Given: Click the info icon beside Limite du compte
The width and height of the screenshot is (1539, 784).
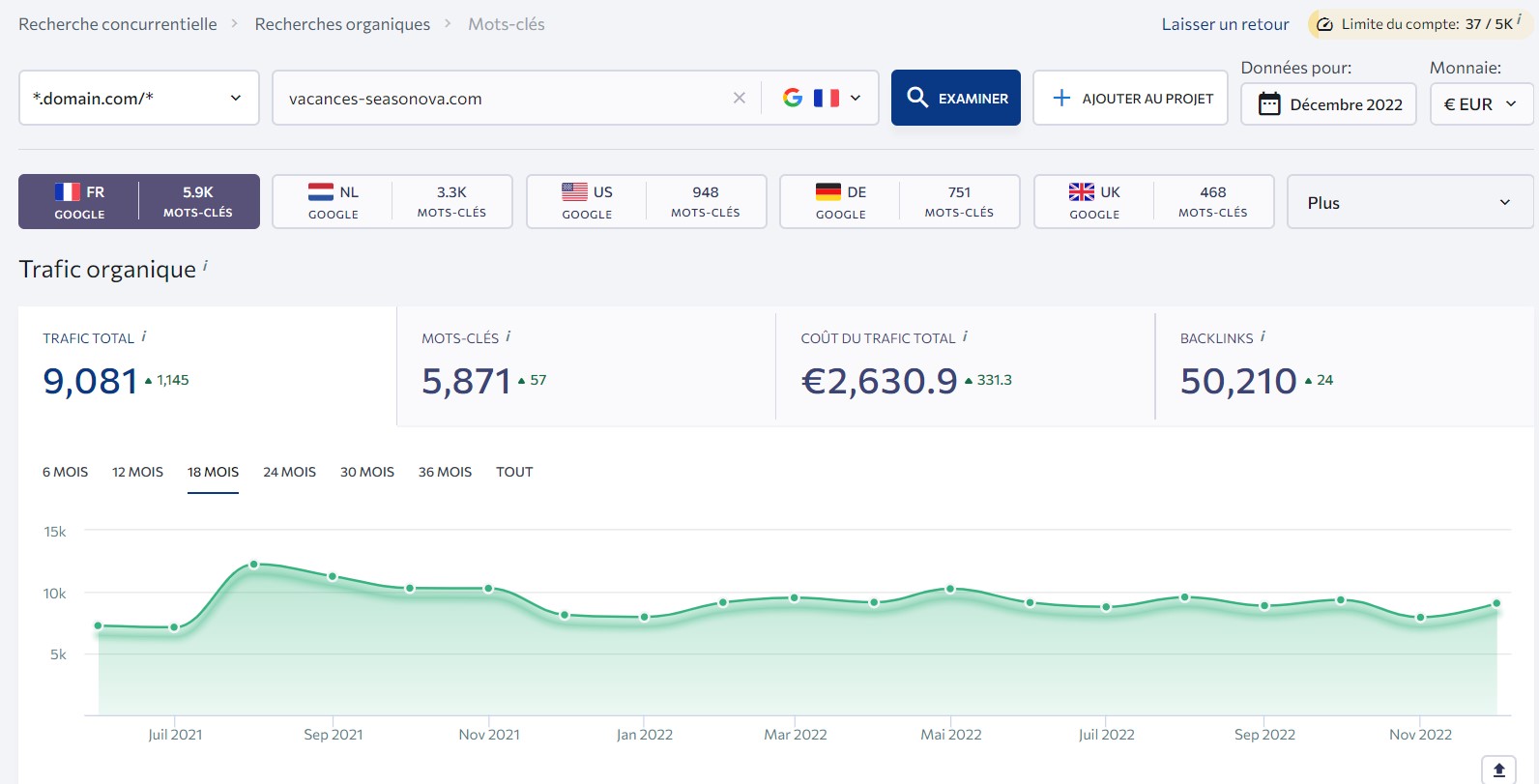Looking at the screenshot, I should pos(1519,18).
